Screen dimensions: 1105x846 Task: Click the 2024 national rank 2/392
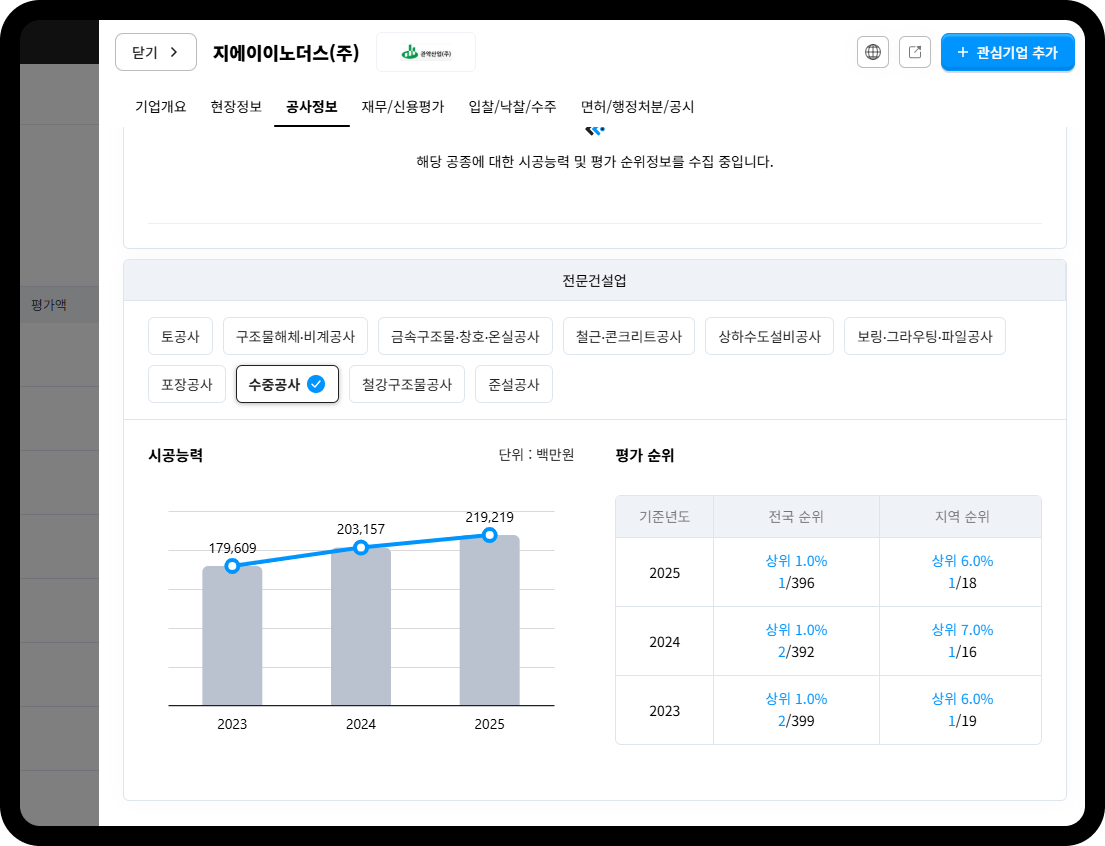796,652
